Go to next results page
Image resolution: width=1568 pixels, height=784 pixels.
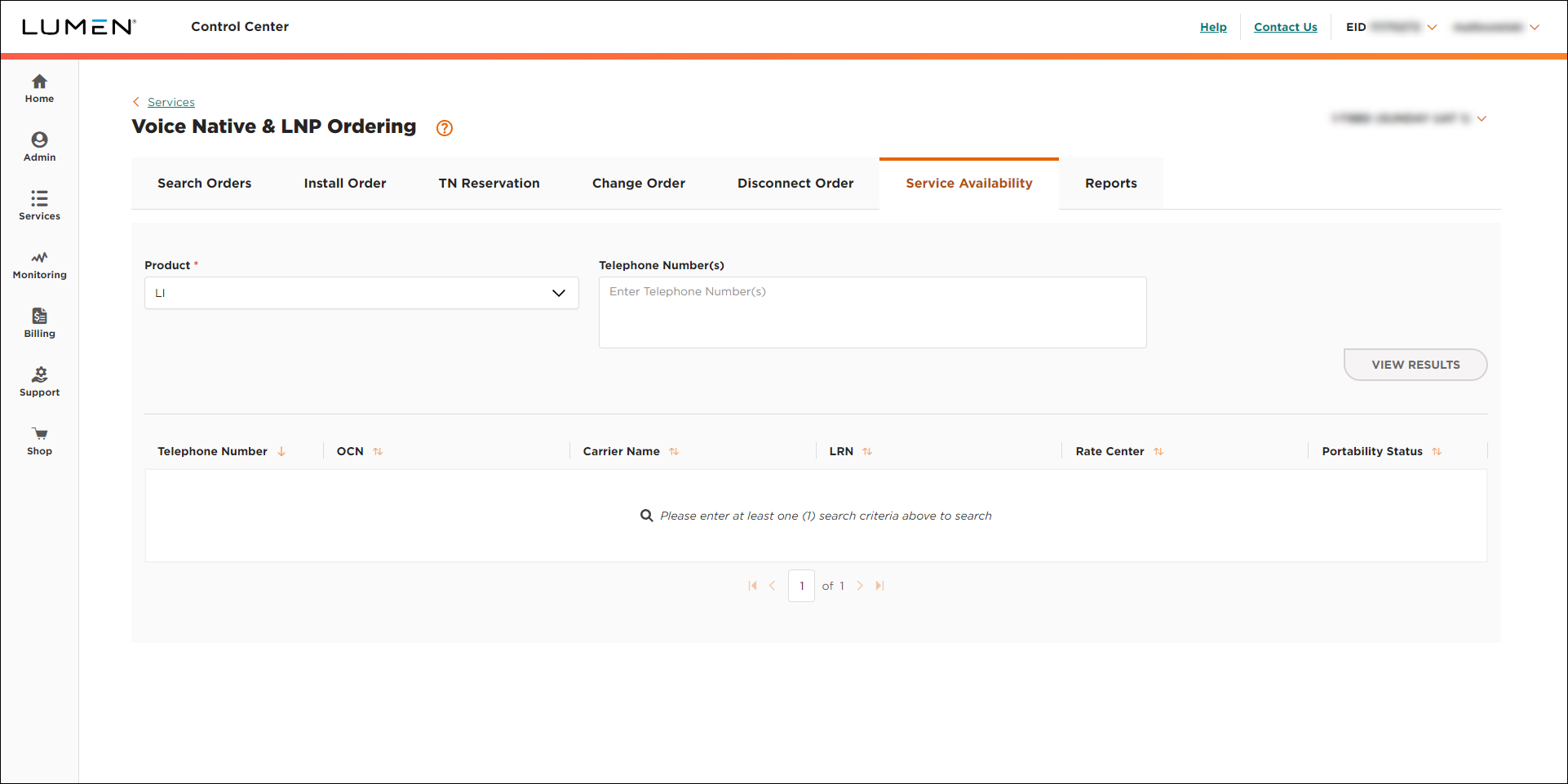point(860,586)
